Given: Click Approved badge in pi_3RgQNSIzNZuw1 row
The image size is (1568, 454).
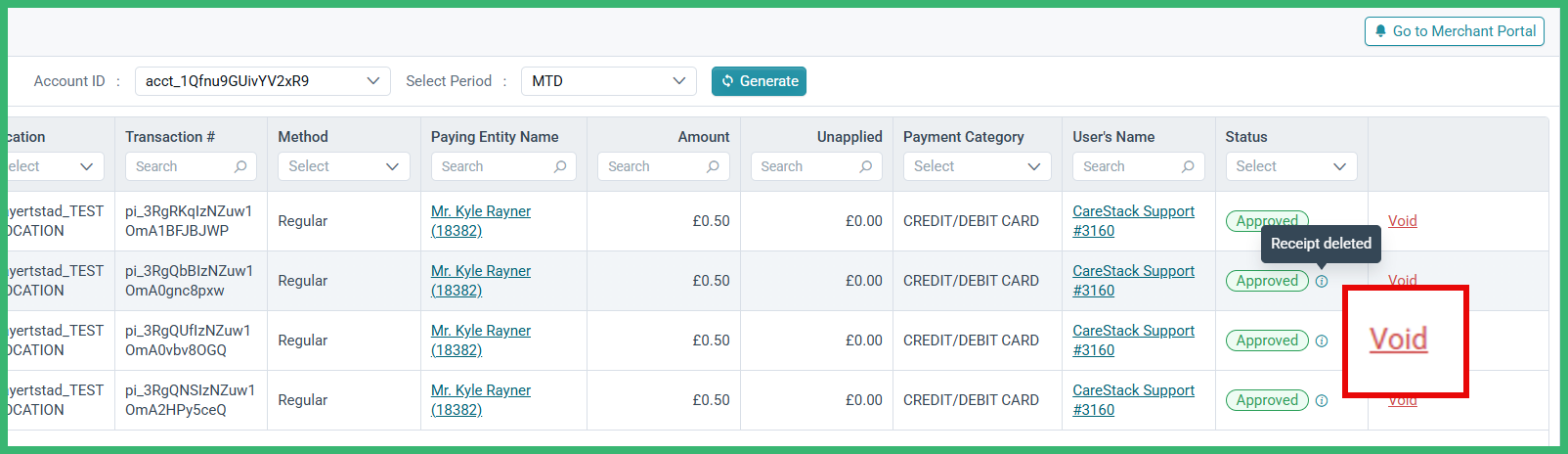Looking at the screenshot, I should 1267,400.
